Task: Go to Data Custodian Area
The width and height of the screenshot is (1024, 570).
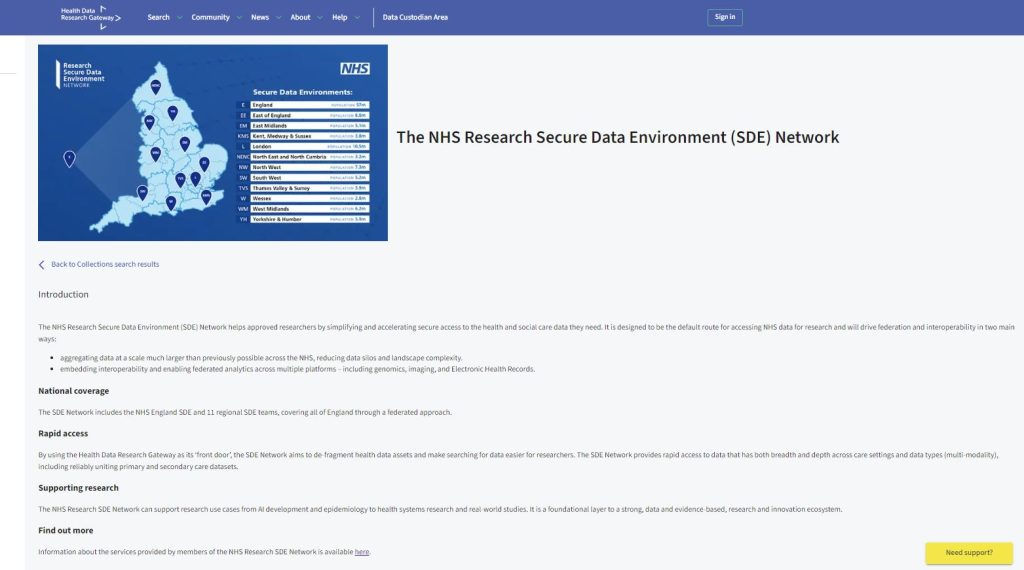Action: (x=415, y=18)
